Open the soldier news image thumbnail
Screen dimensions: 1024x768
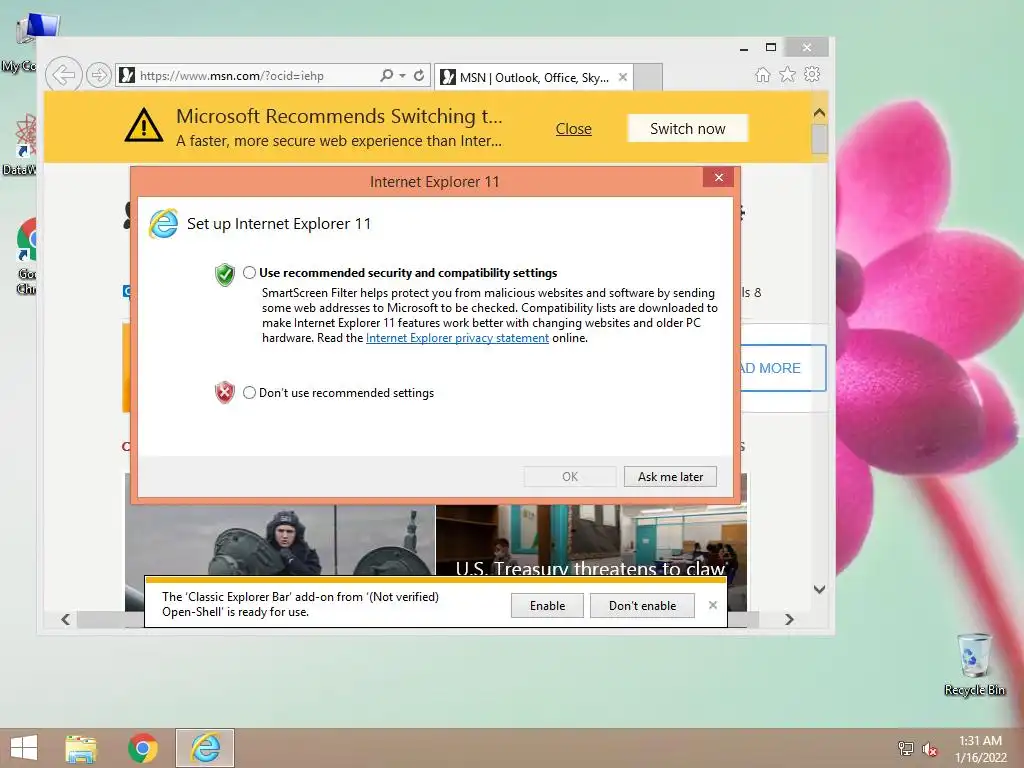pyautogui.click(x=280, y=540)
